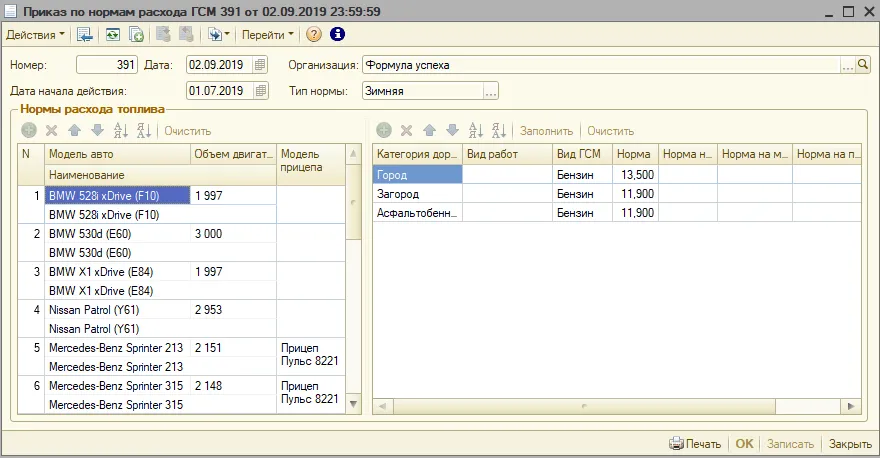Click the Вид ГСМ column header
Image resolution: width=880 pixels, height=458 pixels.
tap(582, 154)
